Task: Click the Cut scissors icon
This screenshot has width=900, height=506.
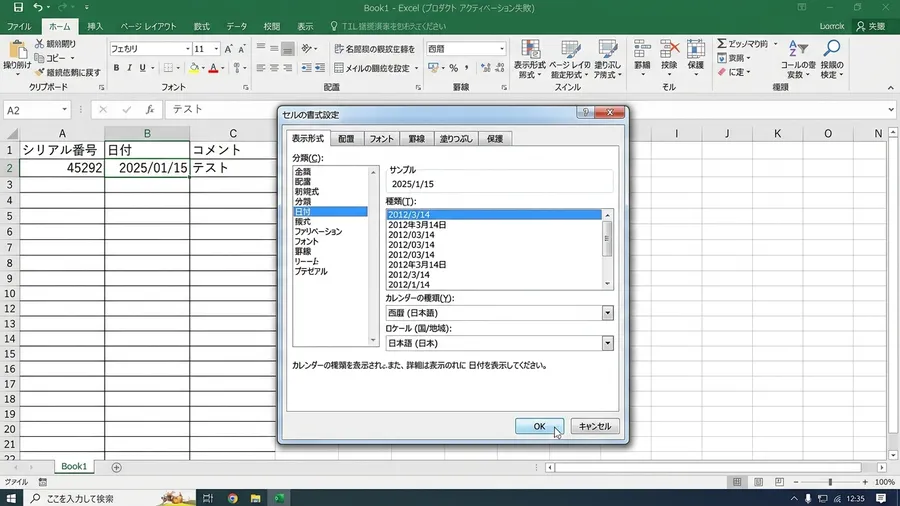Action: (39, 44)
